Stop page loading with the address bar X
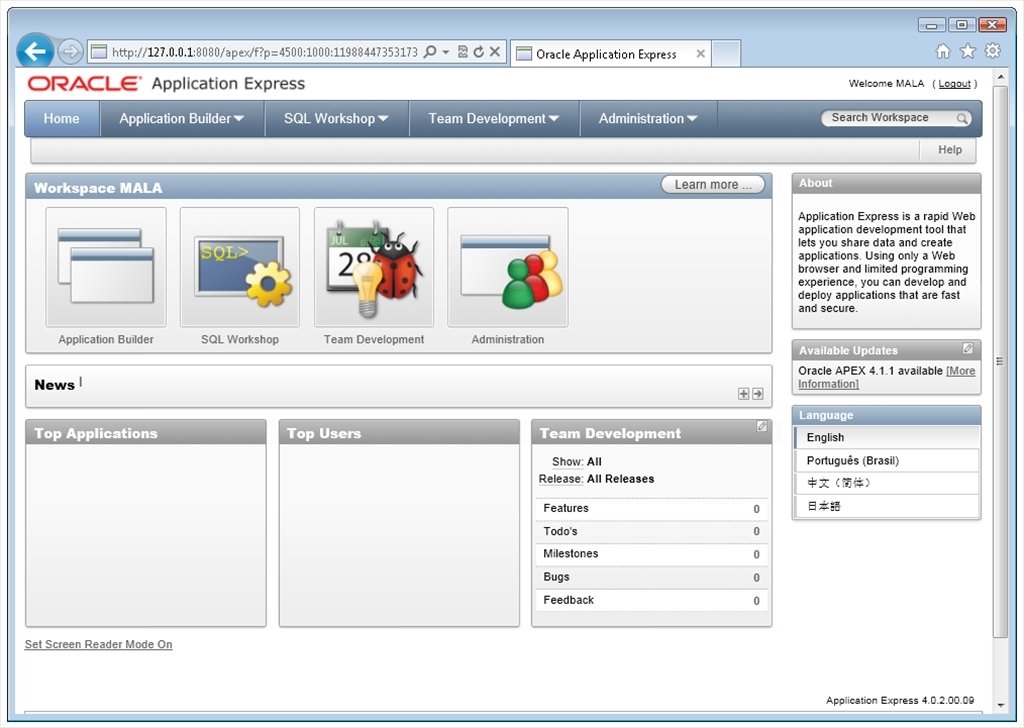The height and width of the screenshot is (728, 1024). 494,52
